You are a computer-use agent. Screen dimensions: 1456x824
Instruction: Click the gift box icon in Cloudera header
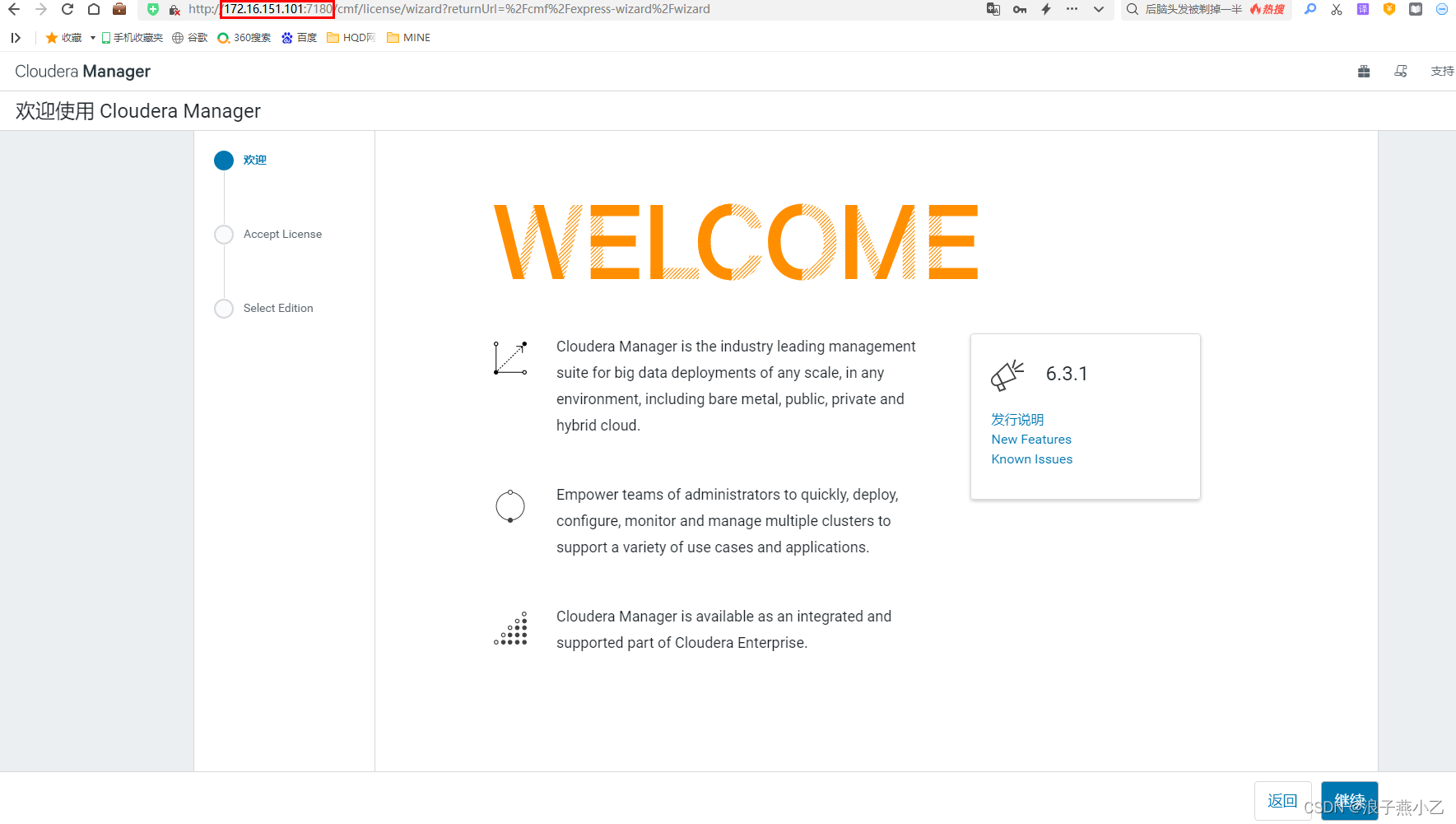tap(1364, 72)
